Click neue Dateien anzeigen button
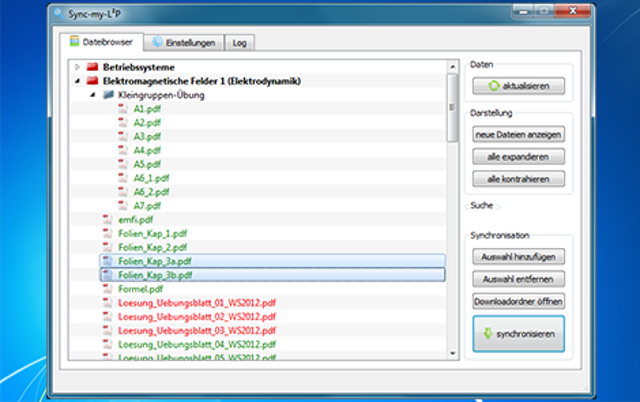640x402 pixels. (x=519, y=134)
